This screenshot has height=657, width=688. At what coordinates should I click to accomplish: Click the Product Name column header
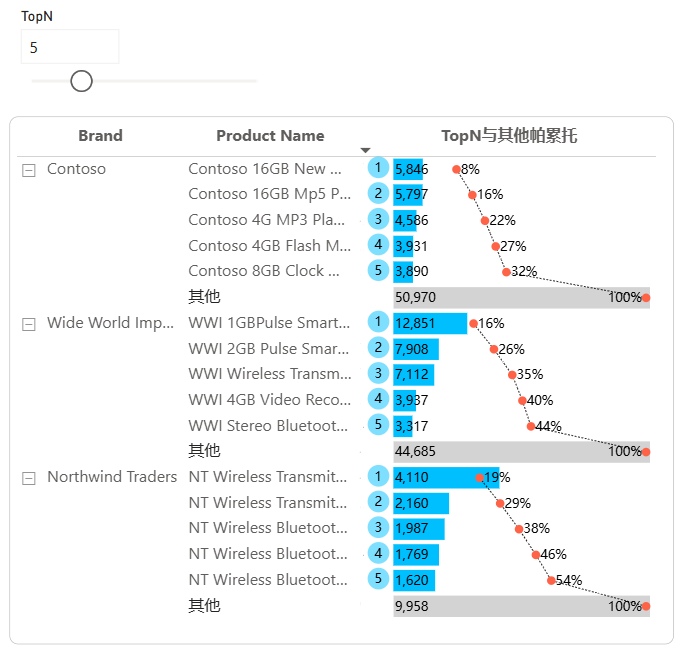coord(270,136)
